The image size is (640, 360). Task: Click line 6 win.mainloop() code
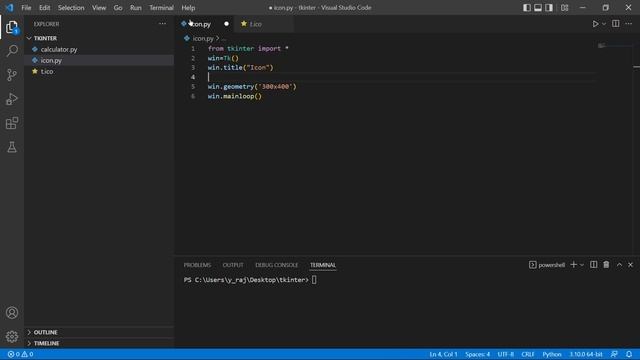234,96
